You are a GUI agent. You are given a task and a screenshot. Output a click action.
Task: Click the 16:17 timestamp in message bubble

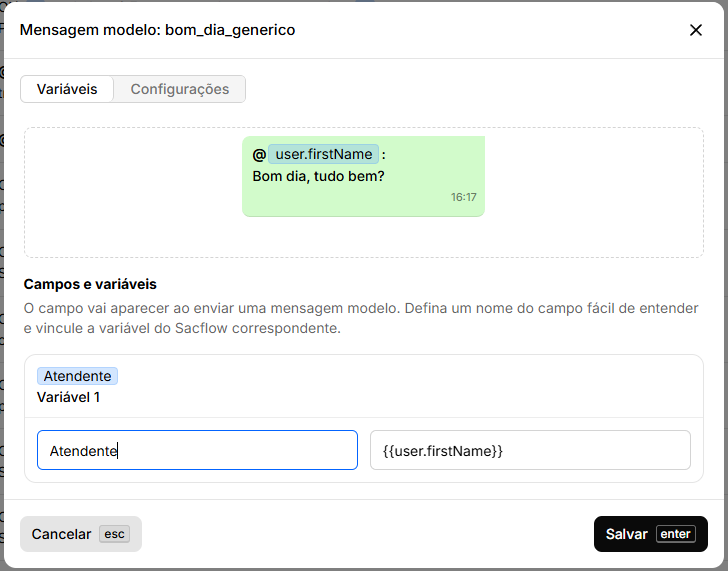(x=463, y=197)
